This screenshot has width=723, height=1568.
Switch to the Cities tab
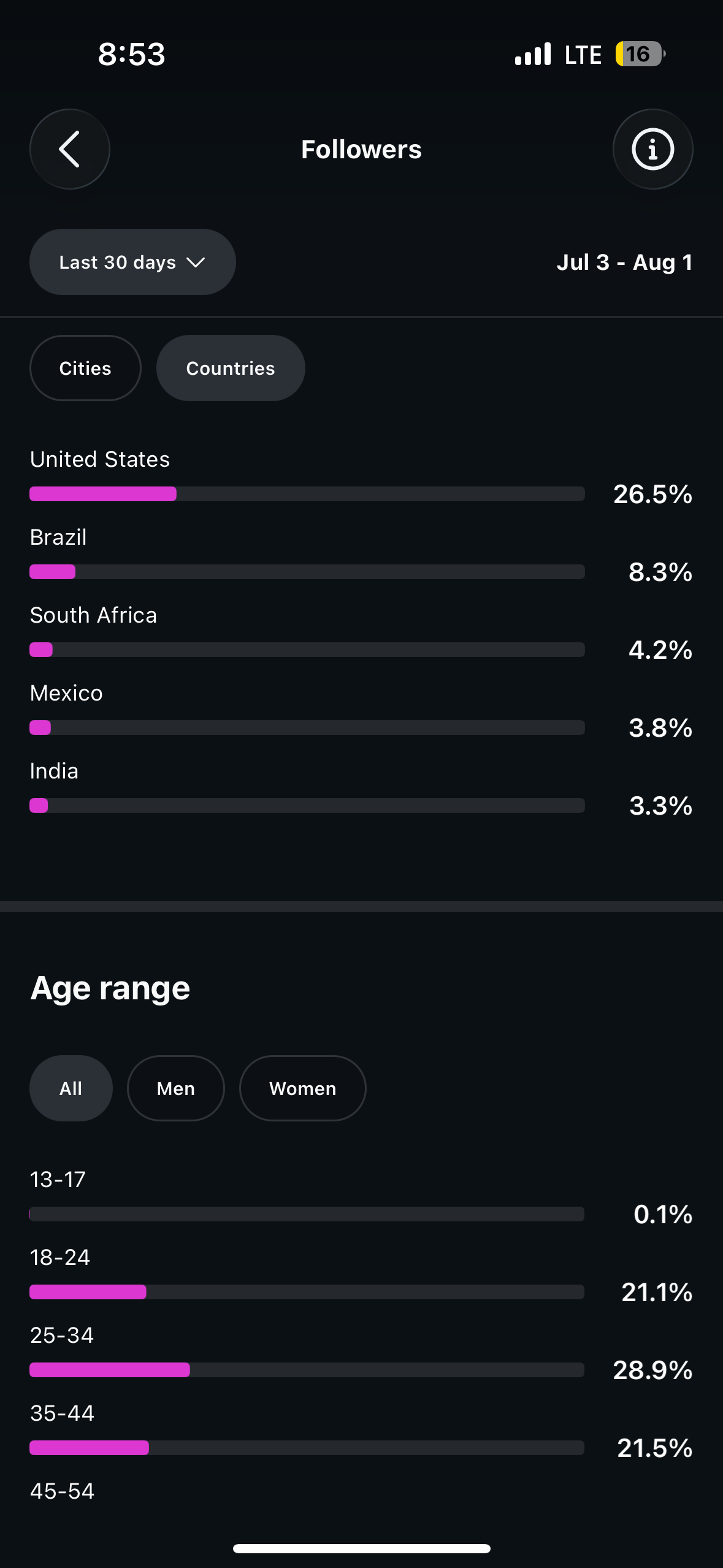point(85,368)
